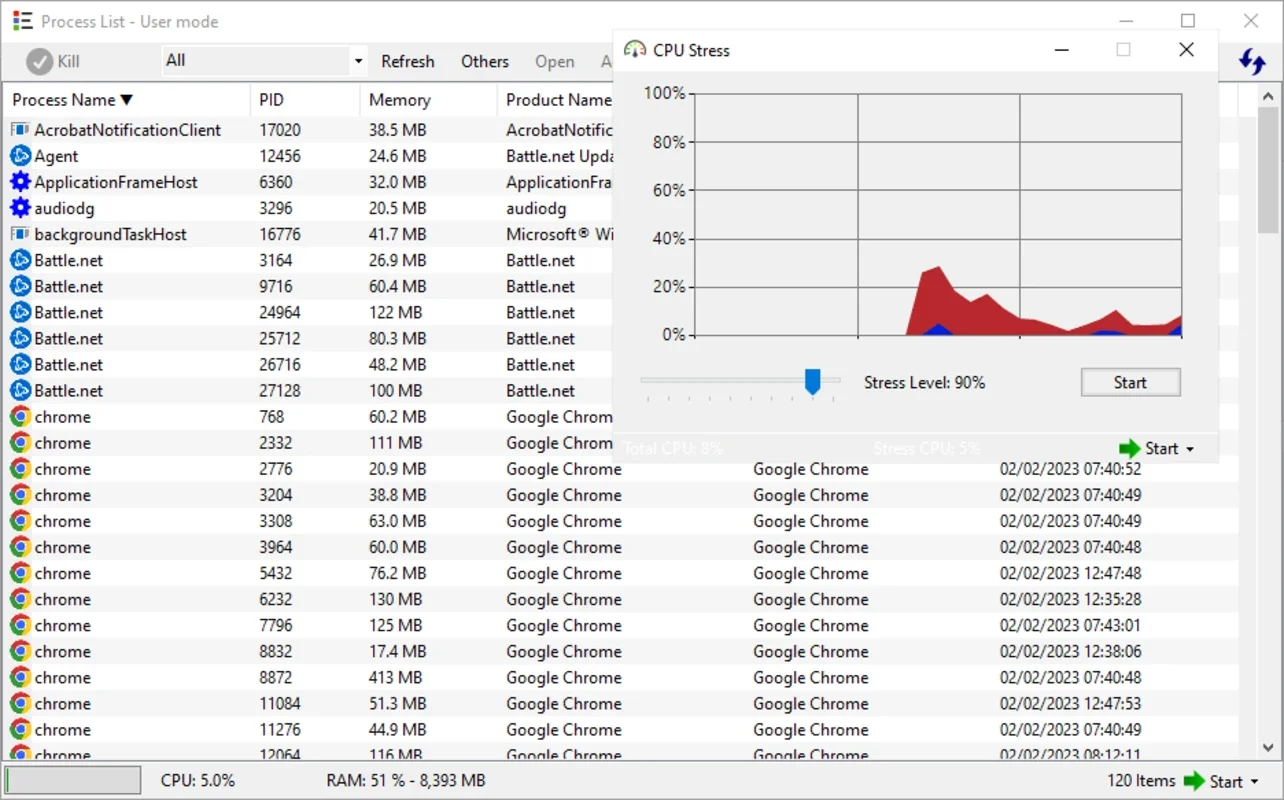Click the backgroundTaskHost process icon

pyautogui.click(x=20, y=234)
